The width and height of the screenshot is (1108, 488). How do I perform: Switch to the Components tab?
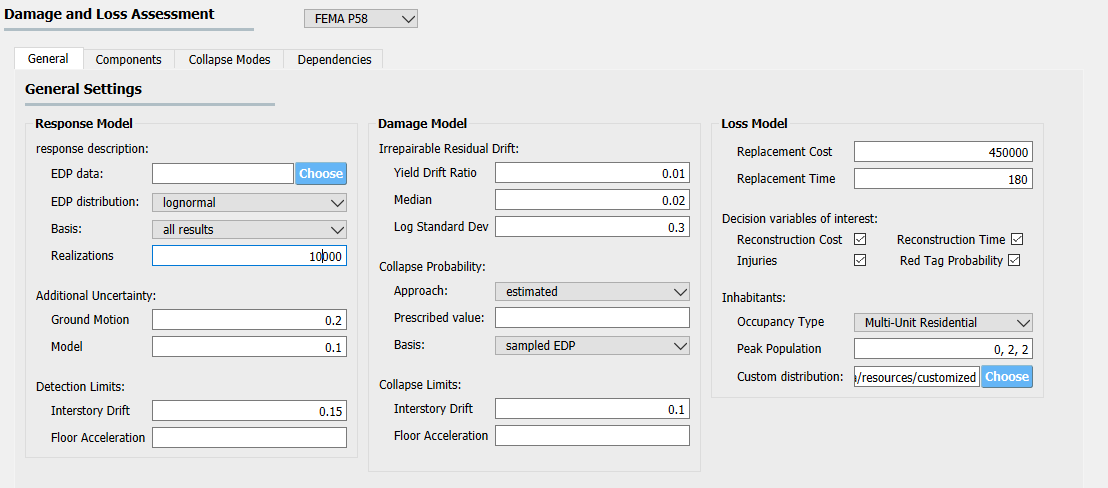click(129, 60)
